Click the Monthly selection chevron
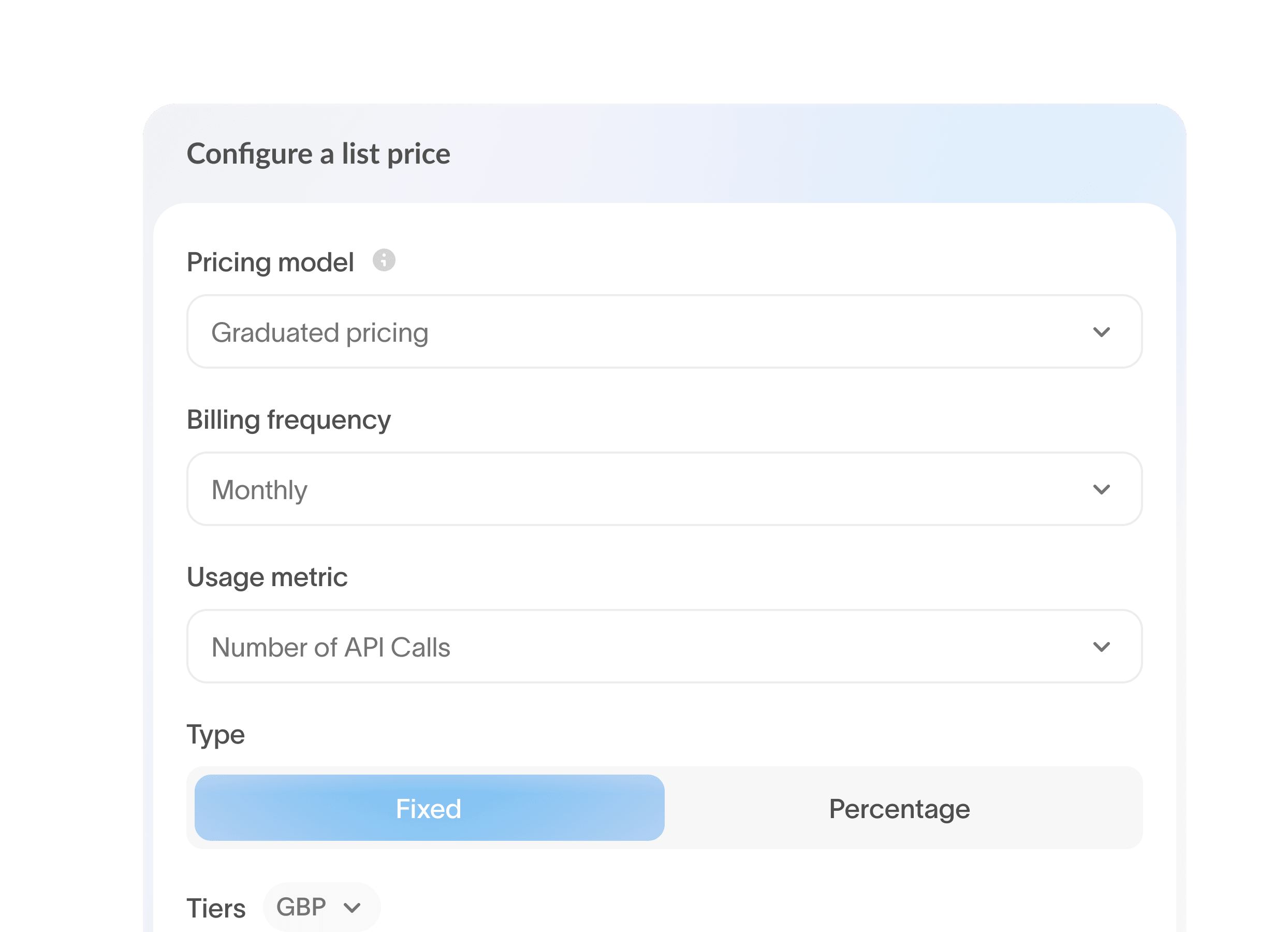The height and width of the screenshot is (932, 1288). pyautogui.click(x=1102, y=489)
